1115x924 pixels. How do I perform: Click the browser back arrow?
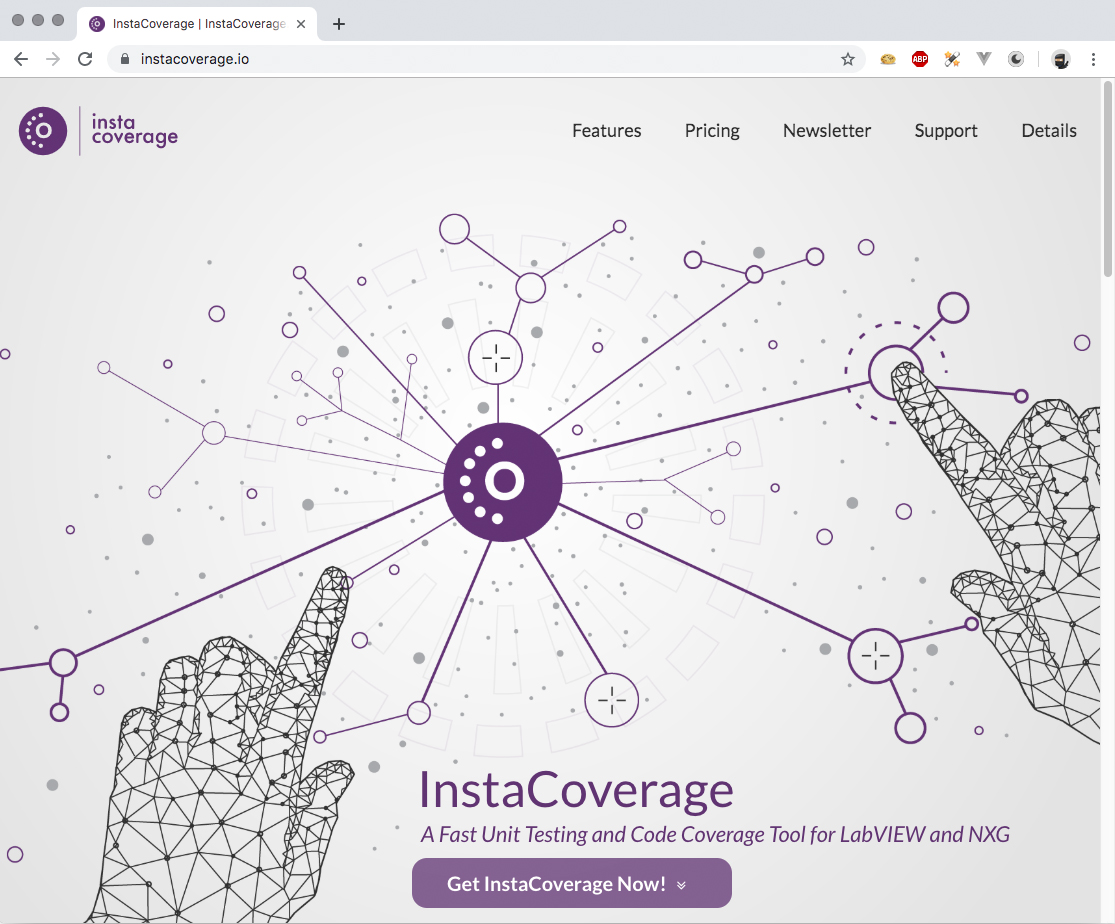click(x=21, y=59)
